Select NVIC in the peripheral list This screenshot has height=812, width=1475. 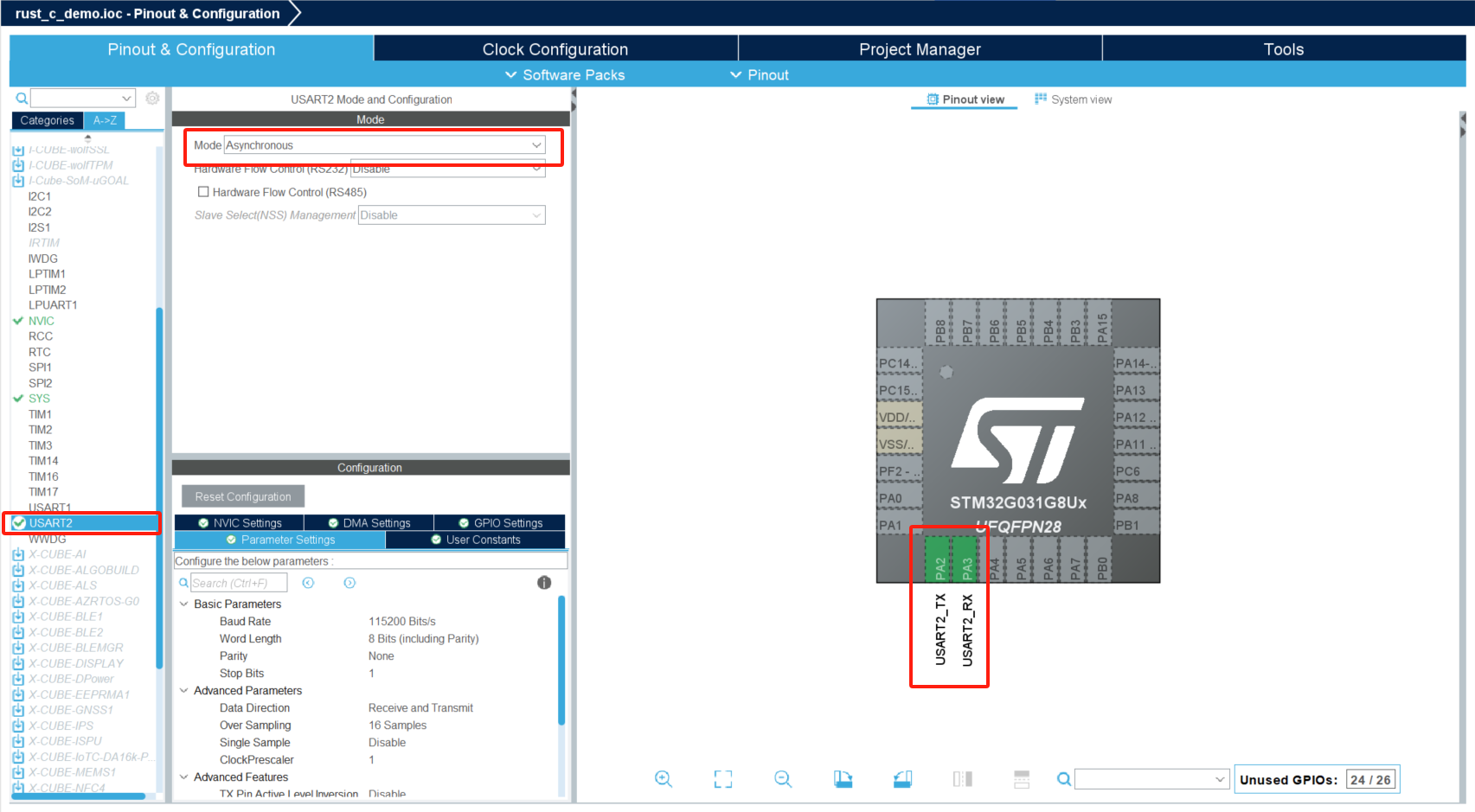(x=41, y=321)
